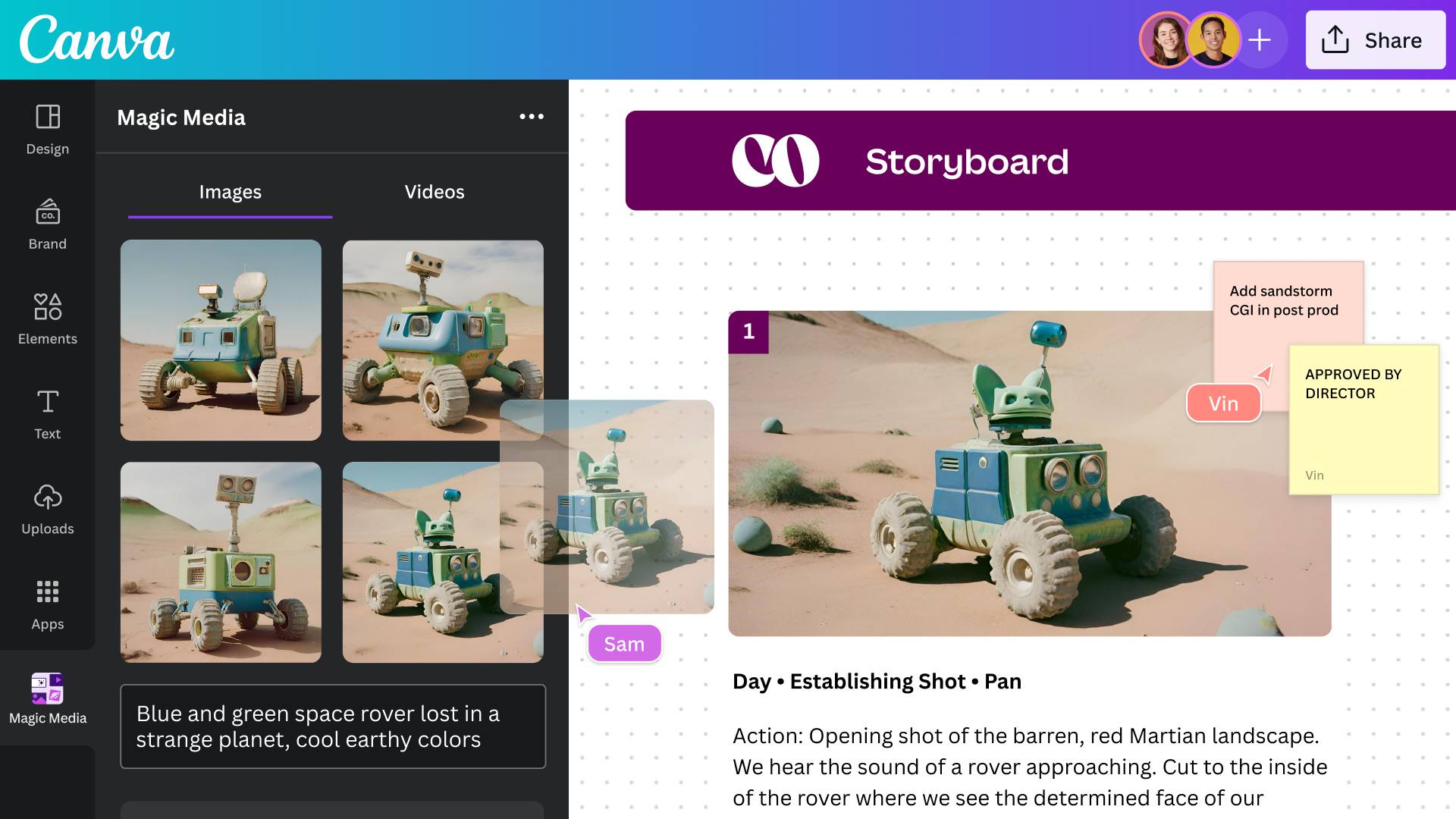Switch to the Videos tab

pos(434,191)
